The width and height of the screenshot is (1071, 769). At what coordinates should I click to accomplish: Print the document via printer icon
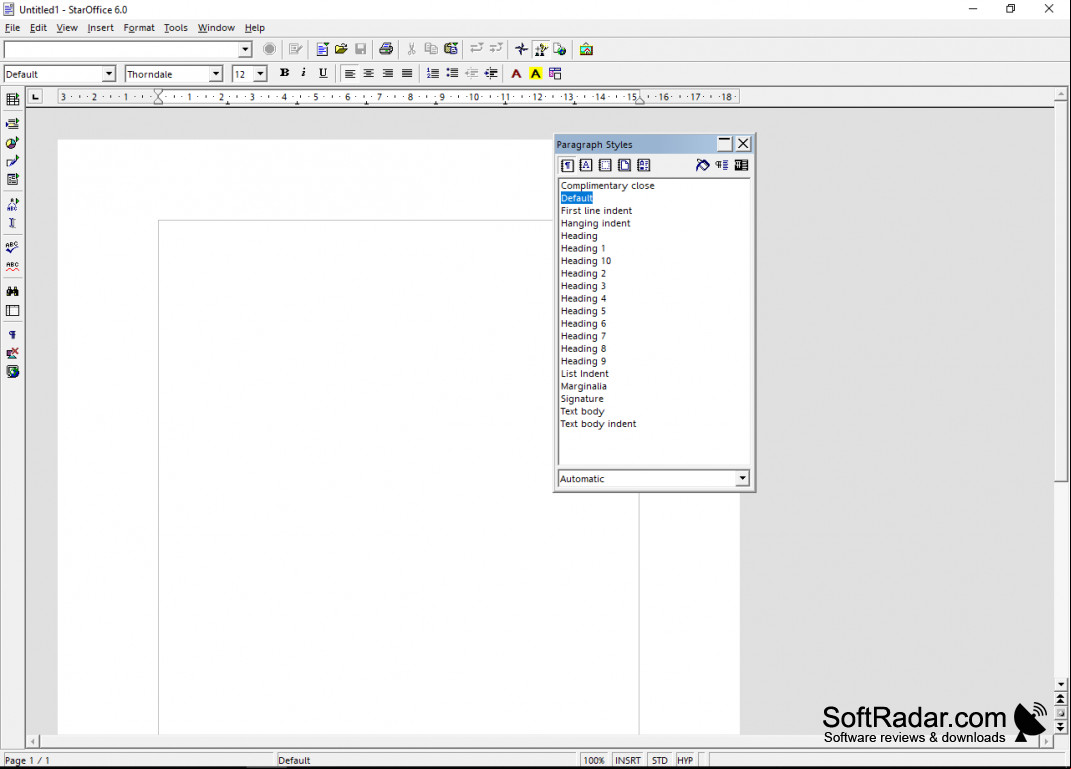point(386,49)
